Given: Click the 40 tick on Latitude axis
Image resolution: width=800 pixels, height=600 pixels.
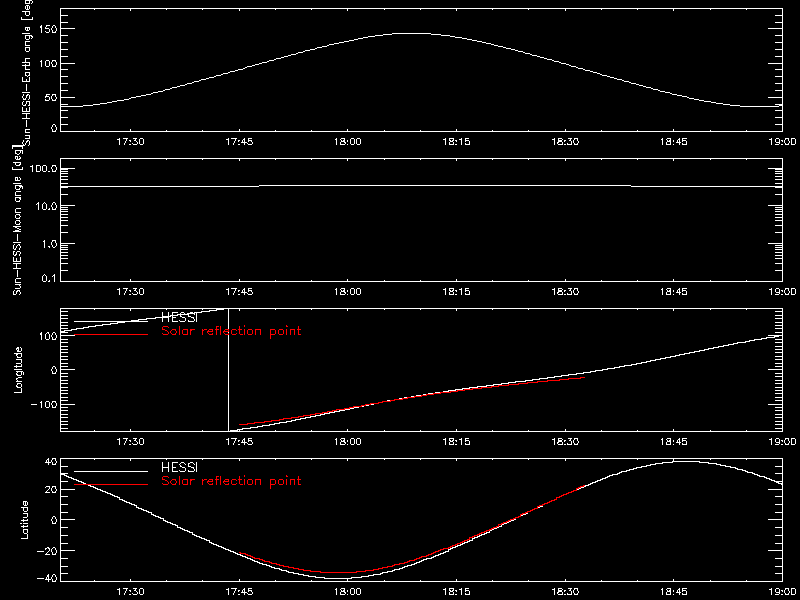Looking at the screenshot, I should point(49,462).
